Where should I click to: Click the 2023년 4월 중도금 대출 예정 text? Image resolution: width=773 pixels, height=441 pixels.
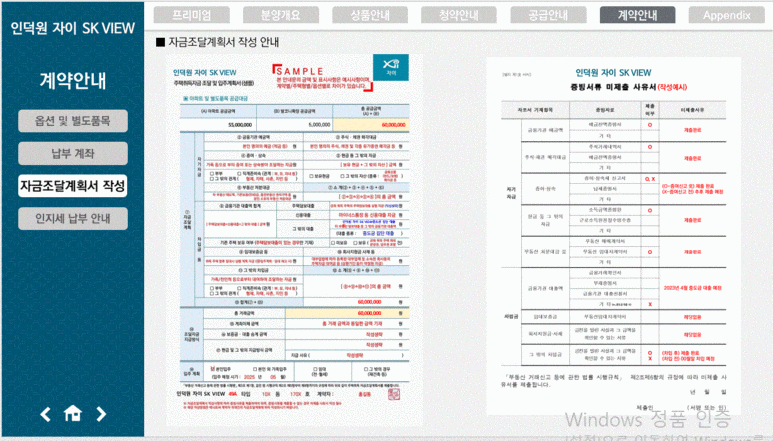click(692, 288)
